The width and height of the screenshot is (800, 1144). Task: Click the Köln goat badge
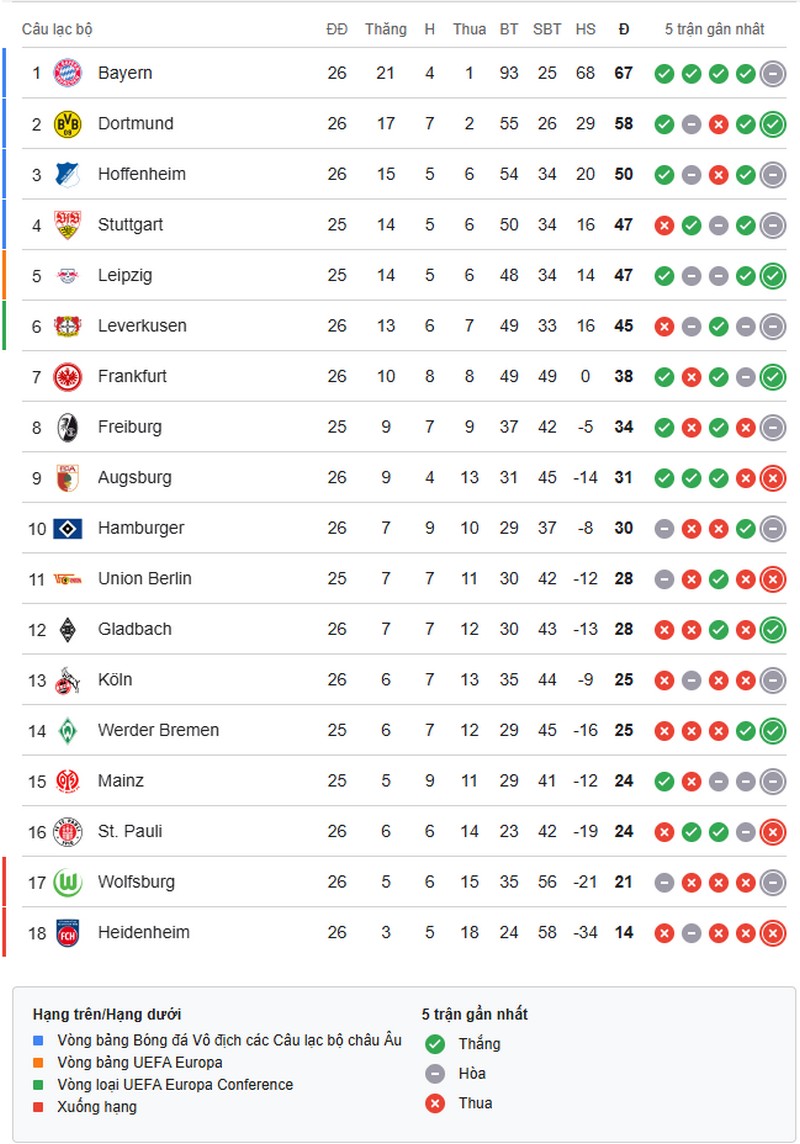coord(65,679)
